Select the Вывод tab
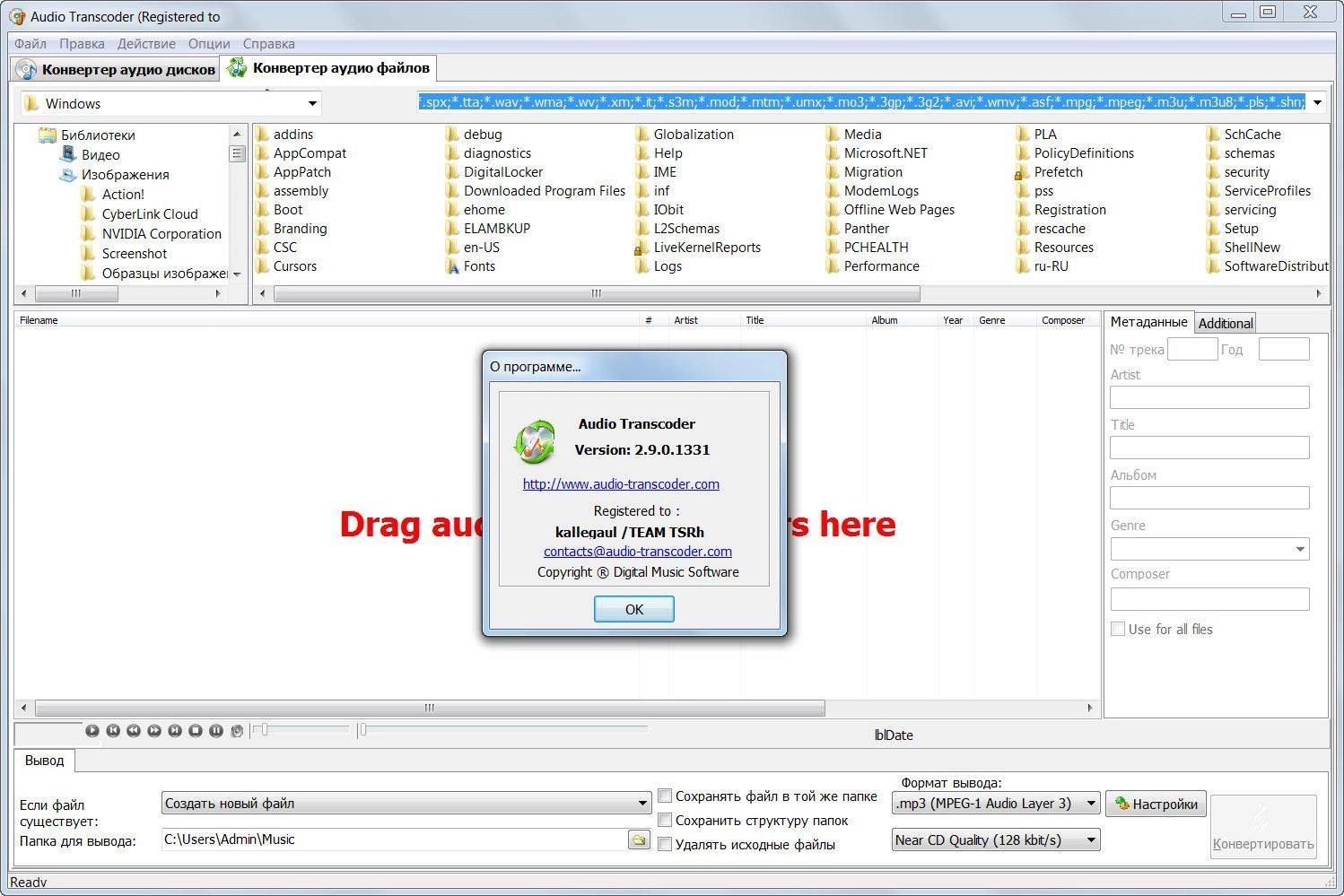The image size is (1344, 896). tap(44, 761)
